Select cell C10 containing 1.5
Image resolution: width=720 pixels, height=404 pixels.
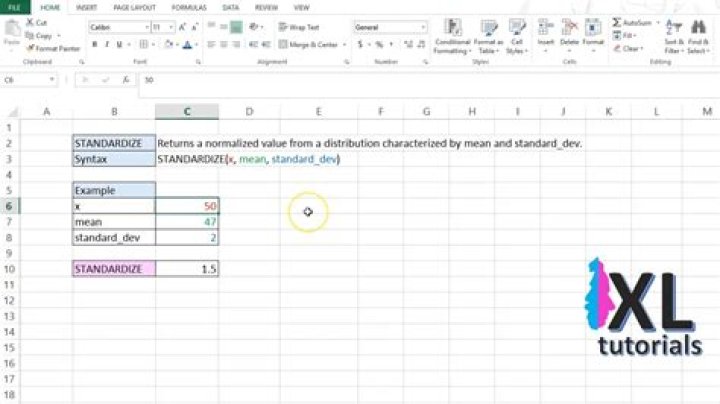[188, 269]
